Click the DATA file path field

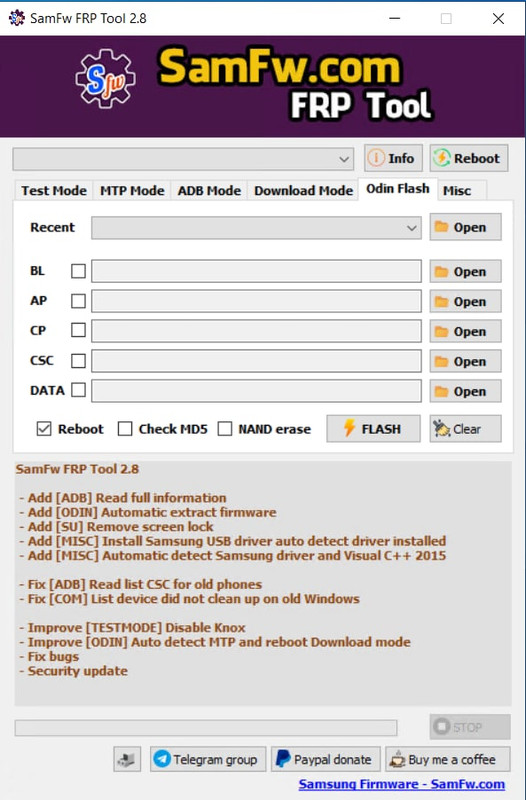(x=256, y=391)
